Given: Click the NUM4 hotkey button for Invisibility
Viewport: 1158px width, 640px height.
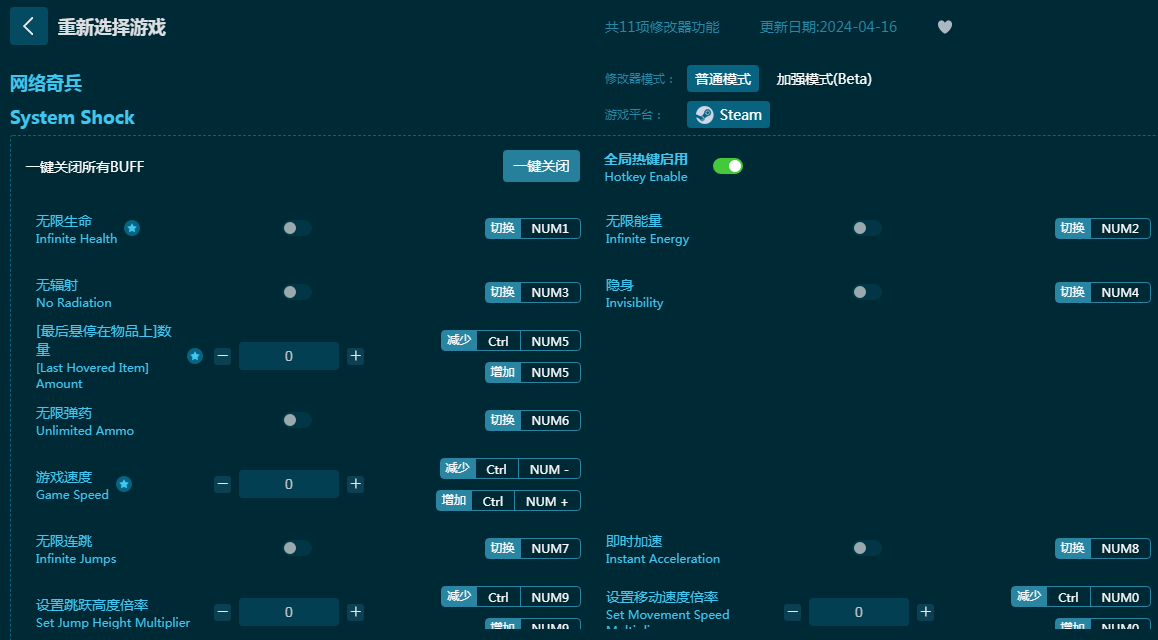Looking at the screenshot, I should [1103, 292].
